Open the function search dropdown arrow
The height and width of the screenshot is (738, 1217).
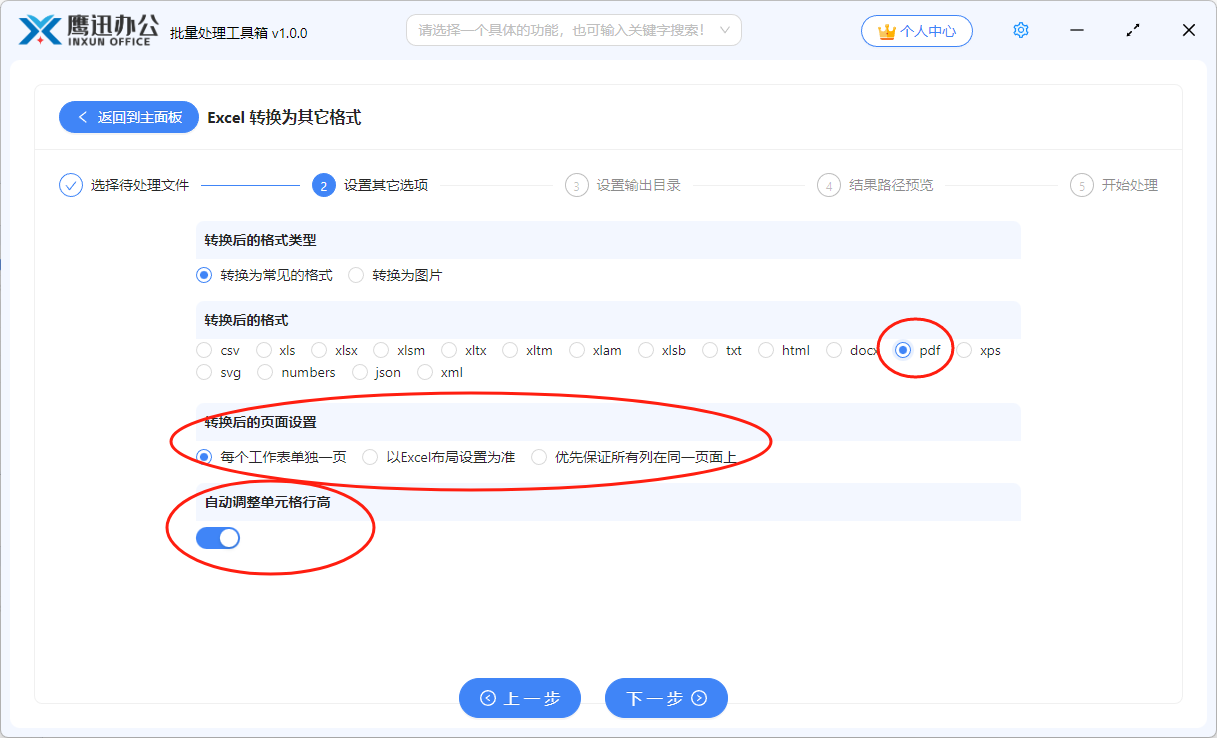pyautogui.click(x=725, y=30)
